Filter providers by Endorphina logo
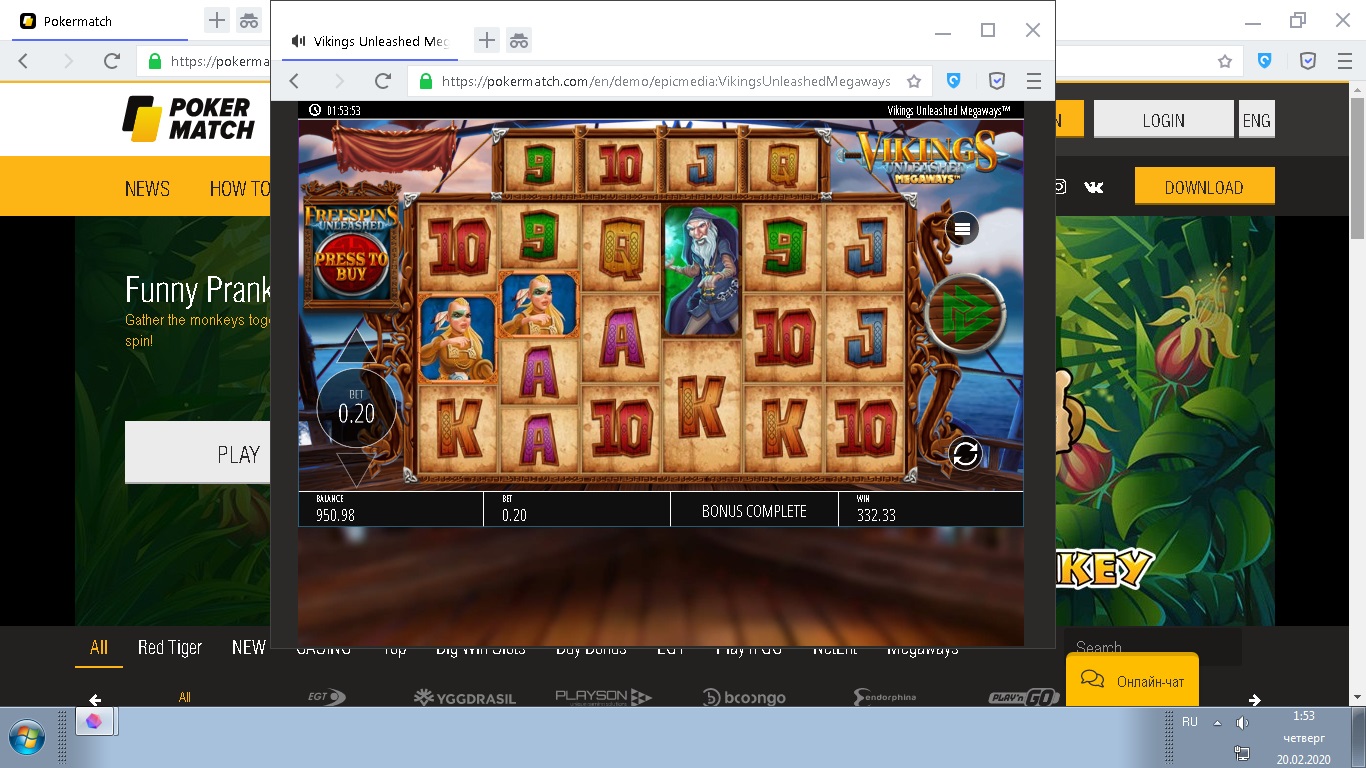The image size is (1366, 768). (x=885, y=697)
